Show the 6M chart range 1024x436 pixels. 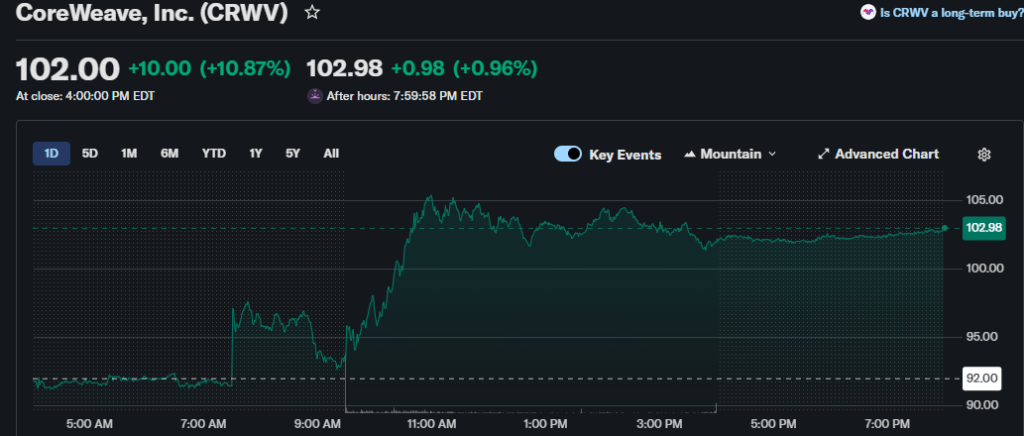coord(169,153)
